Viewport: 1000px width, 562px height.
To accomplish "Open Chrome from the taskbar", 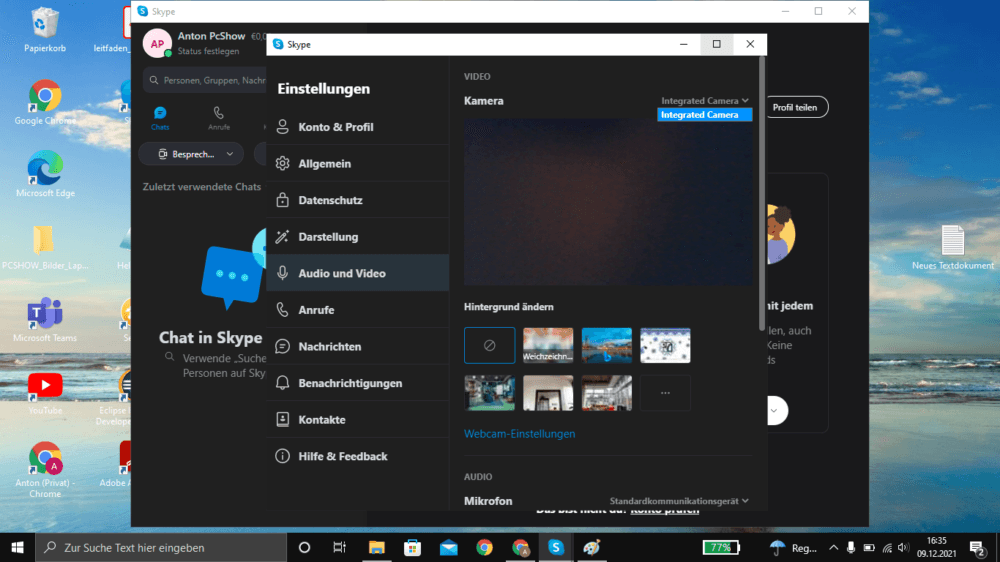I will click(484, 547).
